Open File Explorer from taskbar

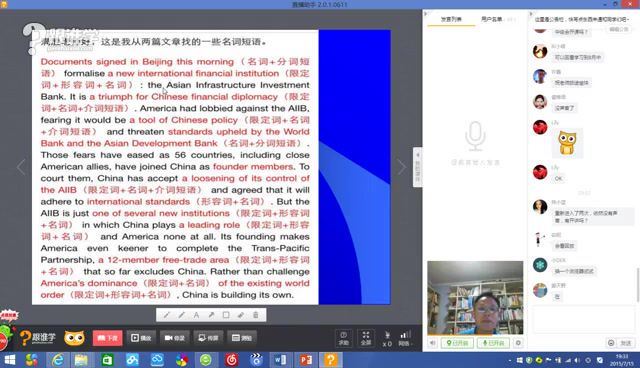pyautogui.click(x=81, y=359)
